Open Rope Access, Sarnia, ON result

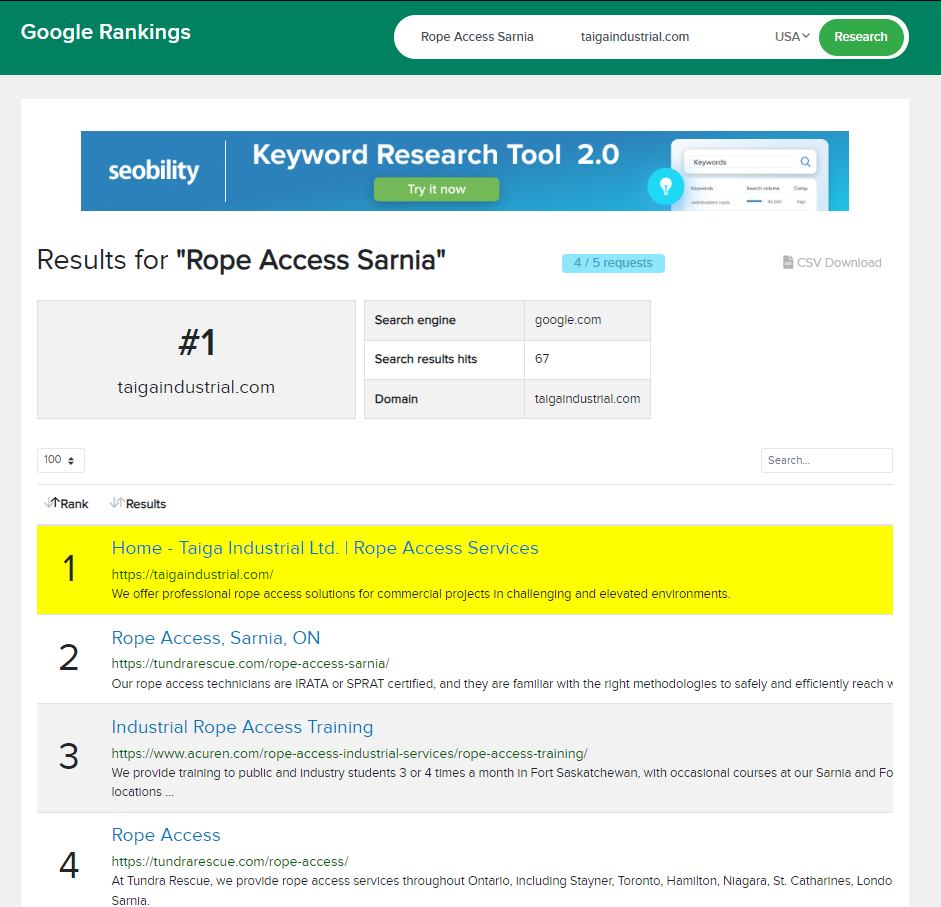tap(215, 637)
